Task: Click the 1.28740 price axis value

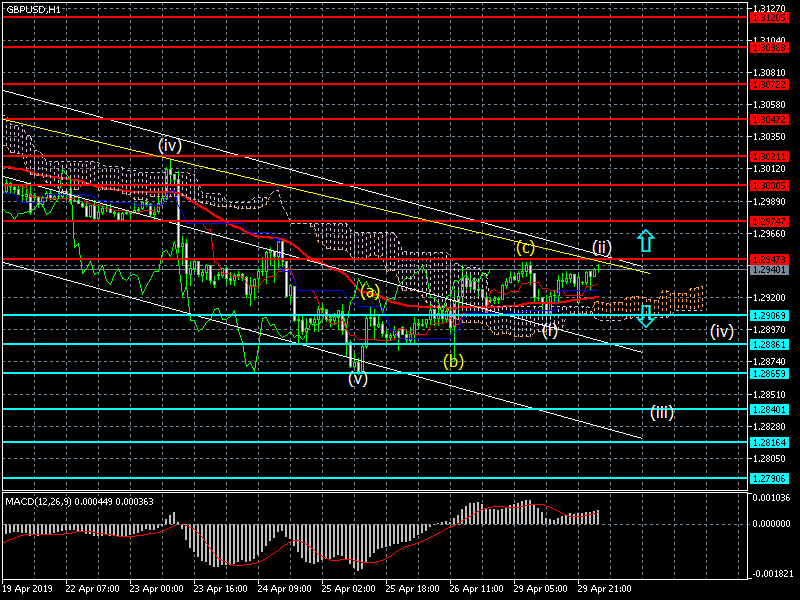Action: pyautogui.click(x=769, y=362)
